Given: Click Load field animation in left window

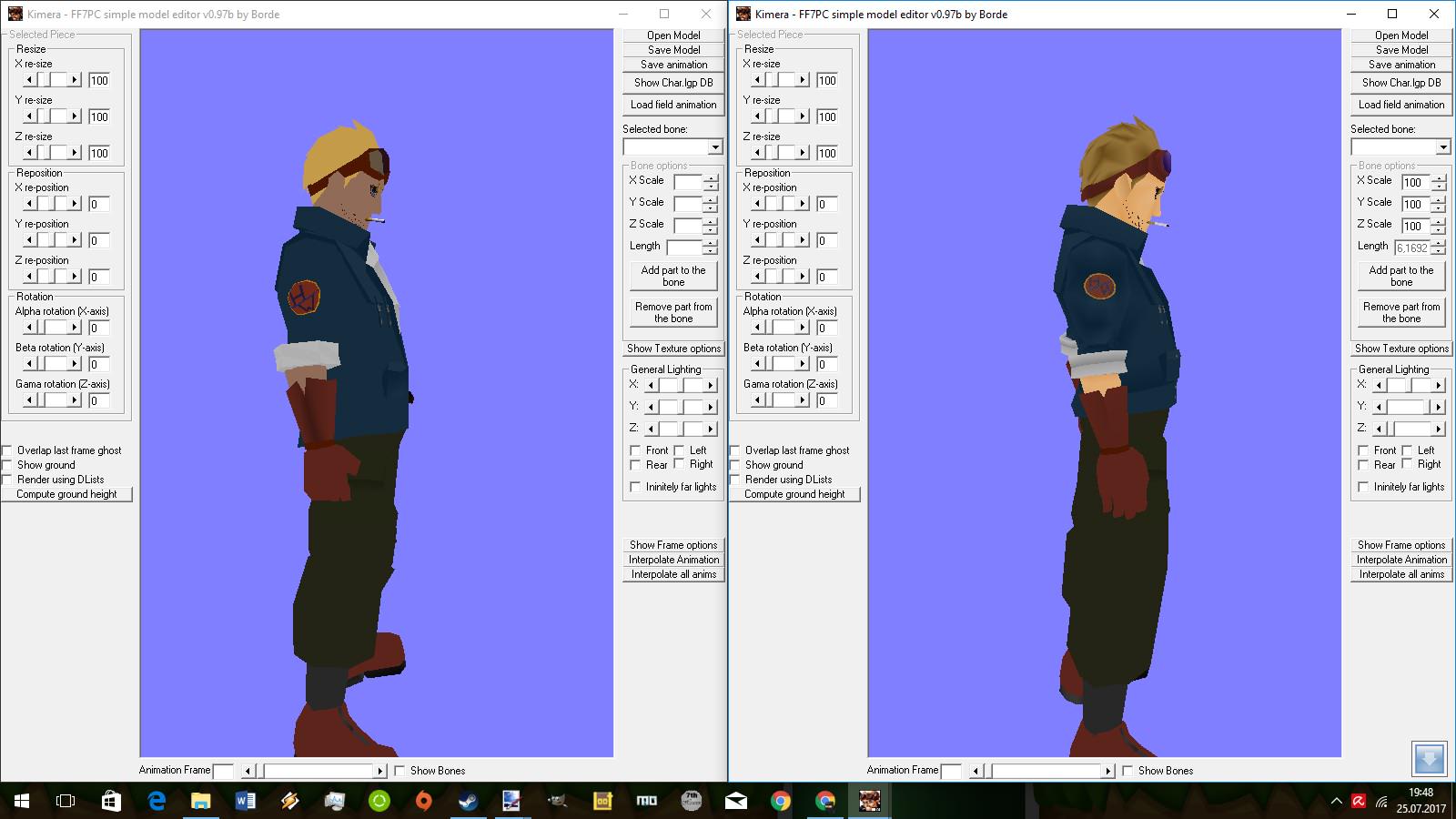Looking at the screenshot, I should [x=673, y=105].
